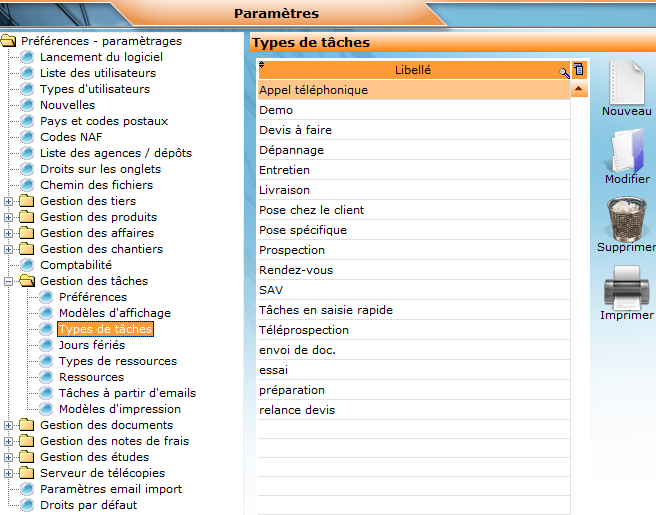Open Tâches à partir d'emails
The image size is (656, 515).
point(127,393)
